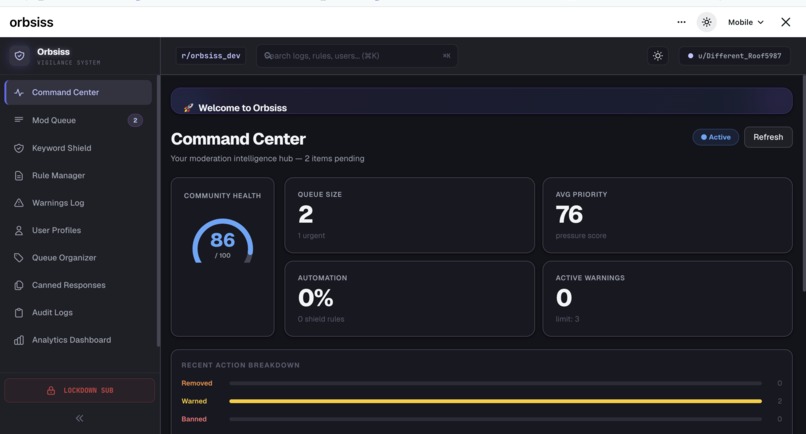Click the Orbsiss shield logo icon
The width and height of the screenshot is (806, 434).
(20, 56)
